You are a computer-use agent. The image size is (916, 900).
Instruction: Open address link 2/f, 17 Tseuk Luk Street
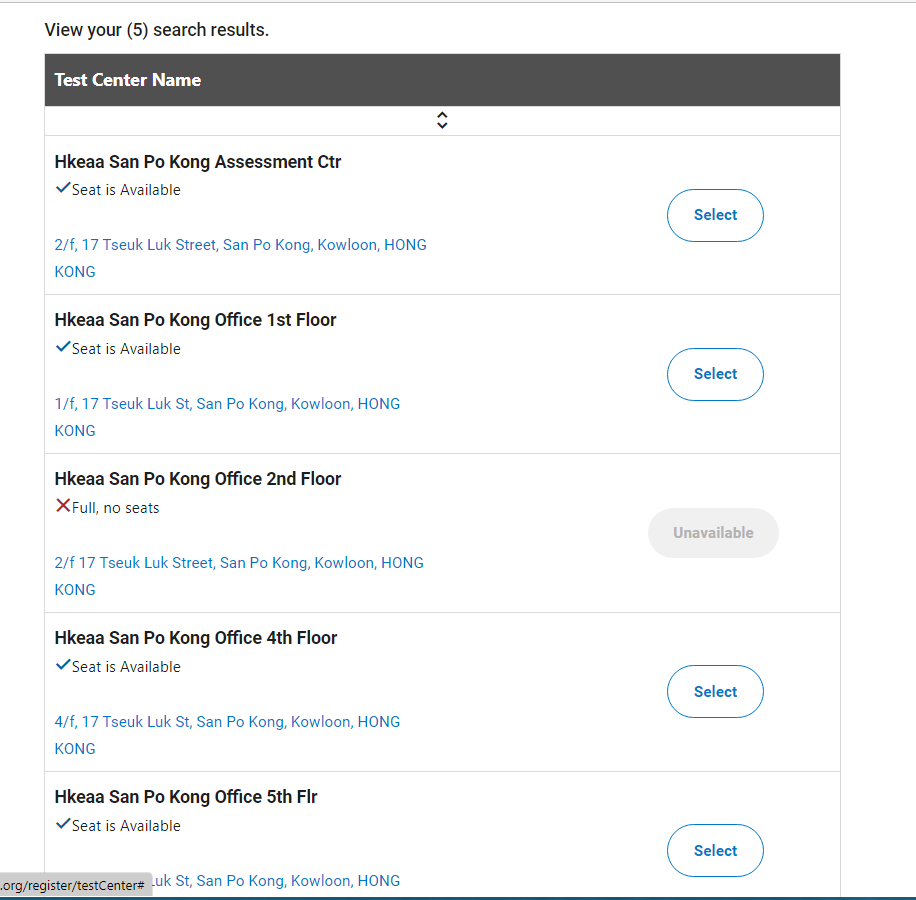pos(240,258)
